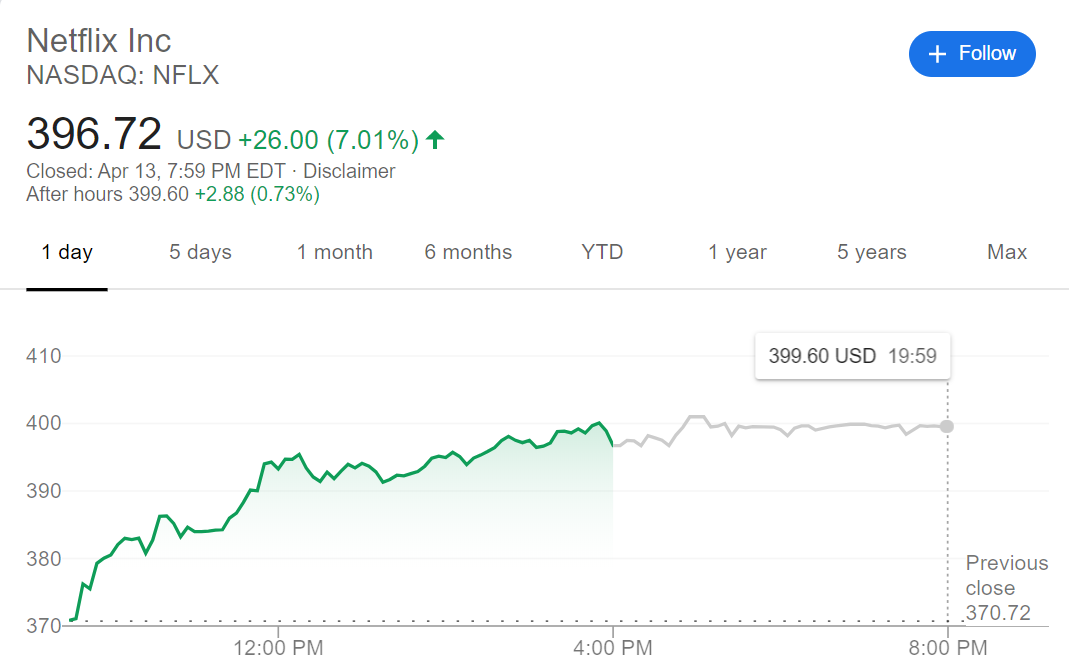Click the Netflix Inc title
1069x671 pixels.
pyautogui.click(x=99, y=41)
